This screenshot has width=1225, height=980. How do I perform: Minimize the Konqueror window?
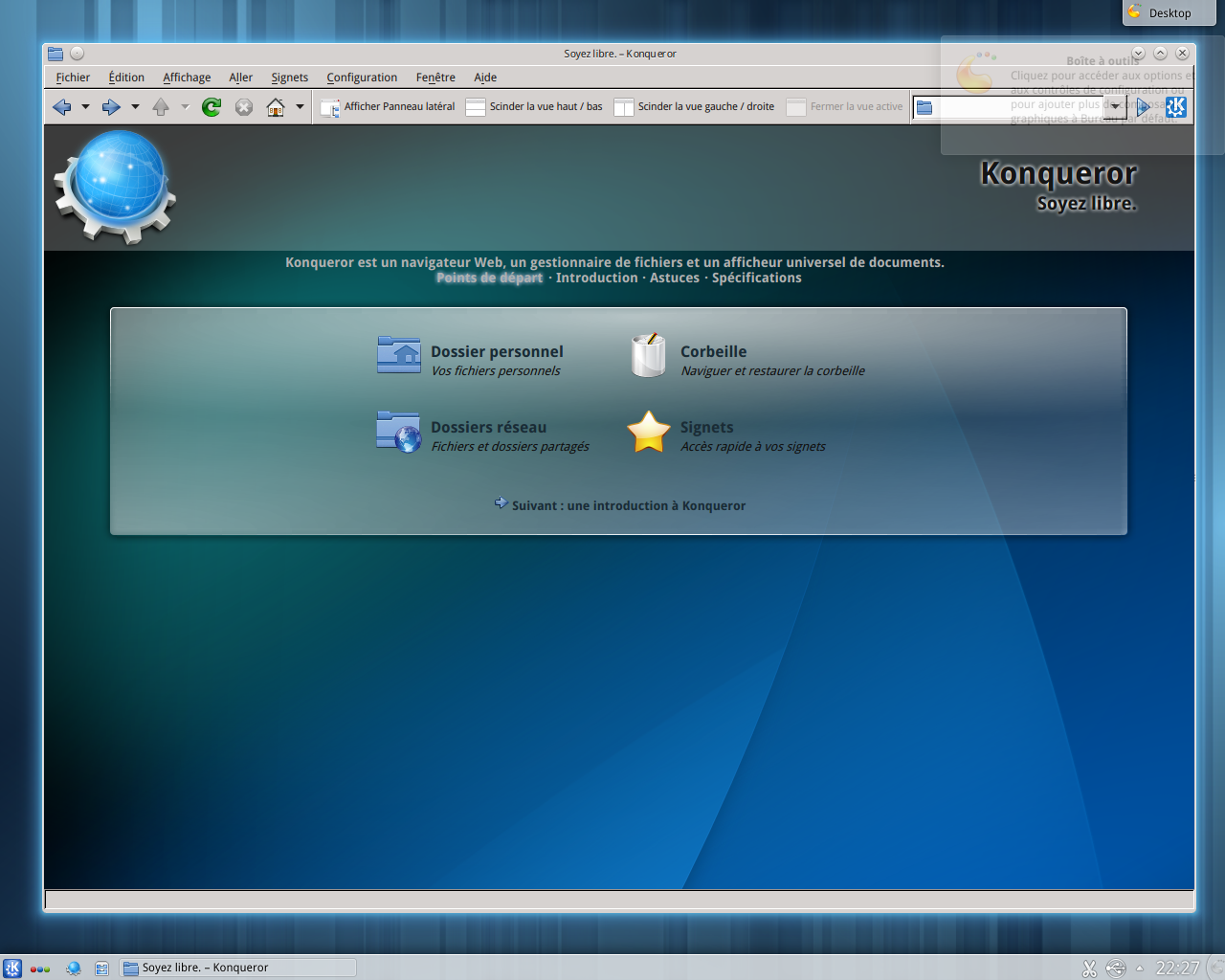1138,54
